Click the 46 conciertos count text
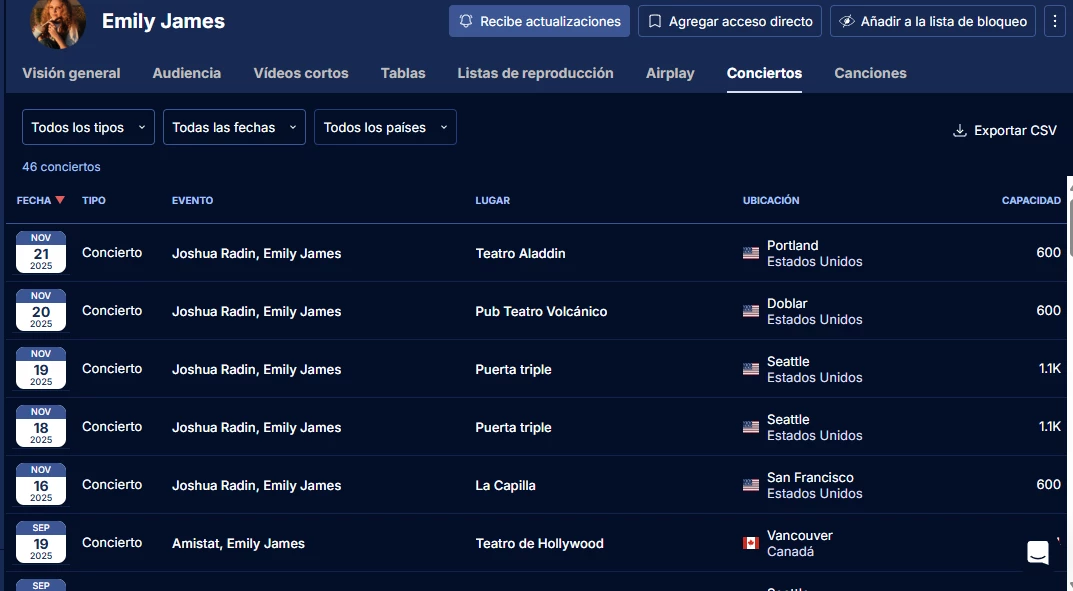This screenshot has width=1073, height=591. coord(61,167)
